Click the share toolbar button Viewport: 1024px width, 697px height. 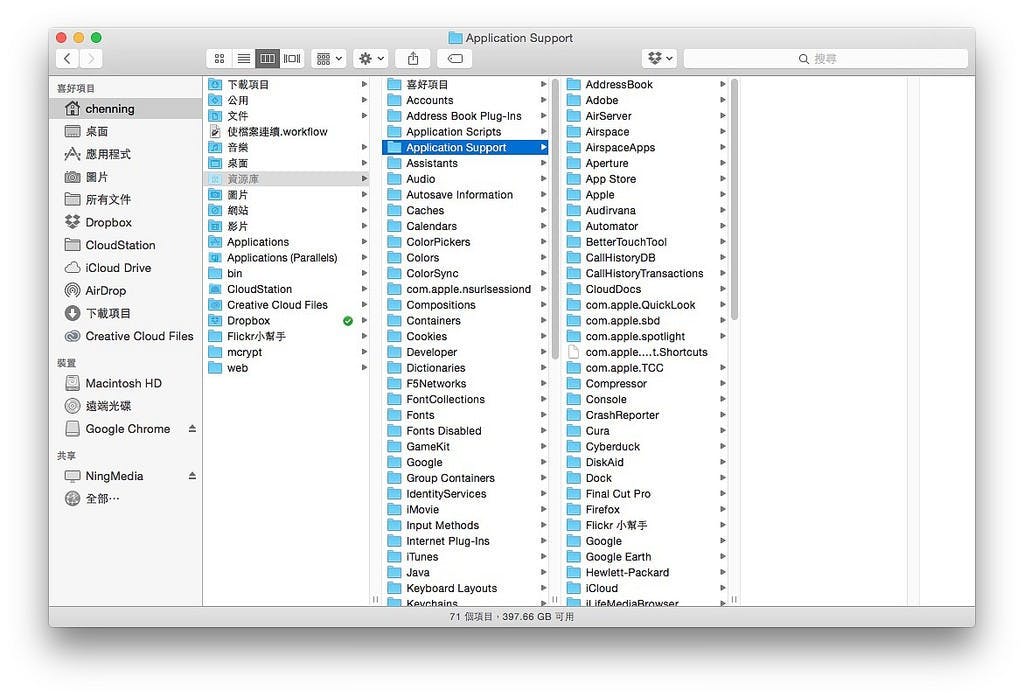click(413, 59)
